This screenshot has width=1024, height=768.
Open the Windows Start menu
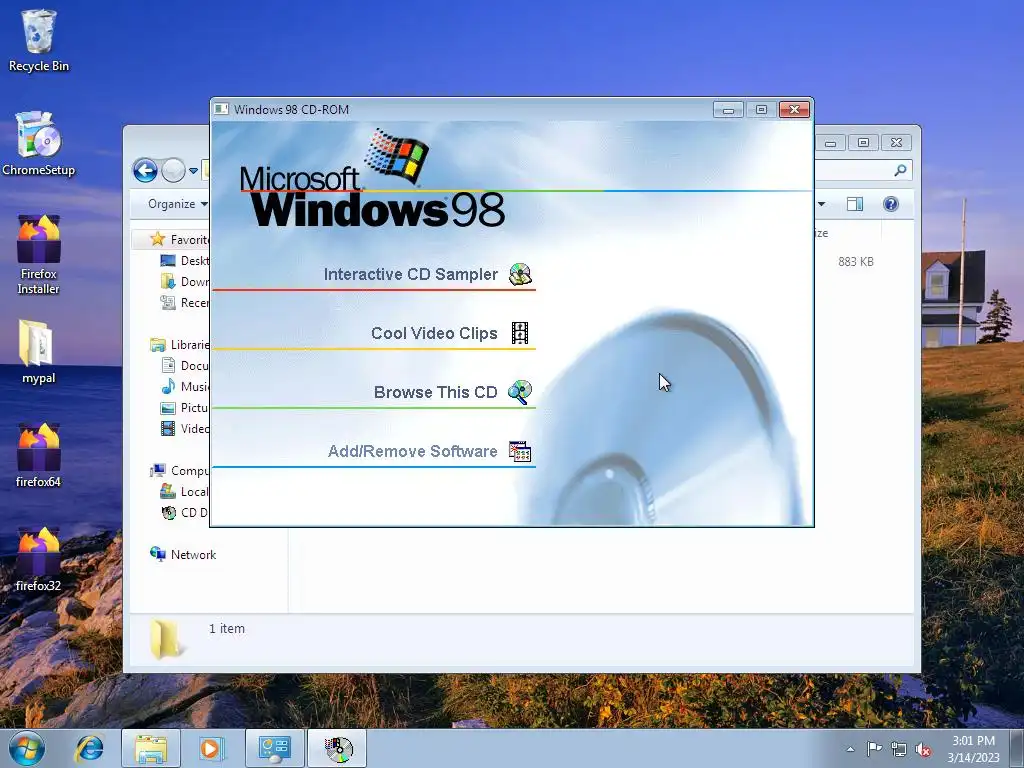click(x=26, y=749)
